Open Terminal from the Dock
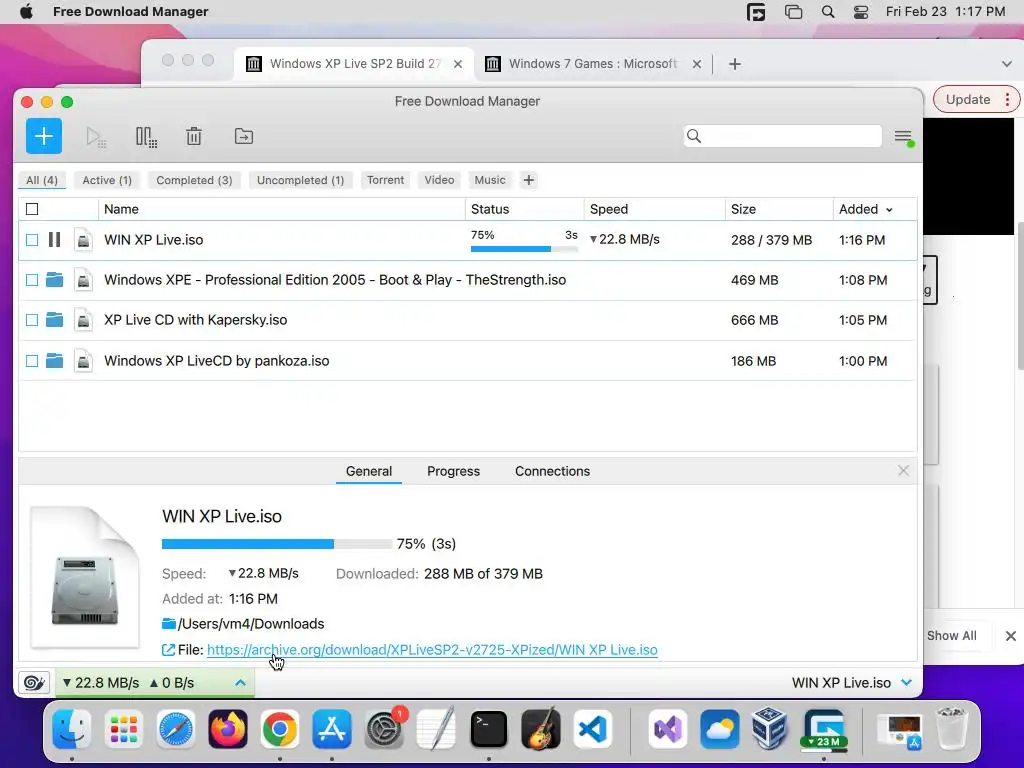 coord(488,729)
